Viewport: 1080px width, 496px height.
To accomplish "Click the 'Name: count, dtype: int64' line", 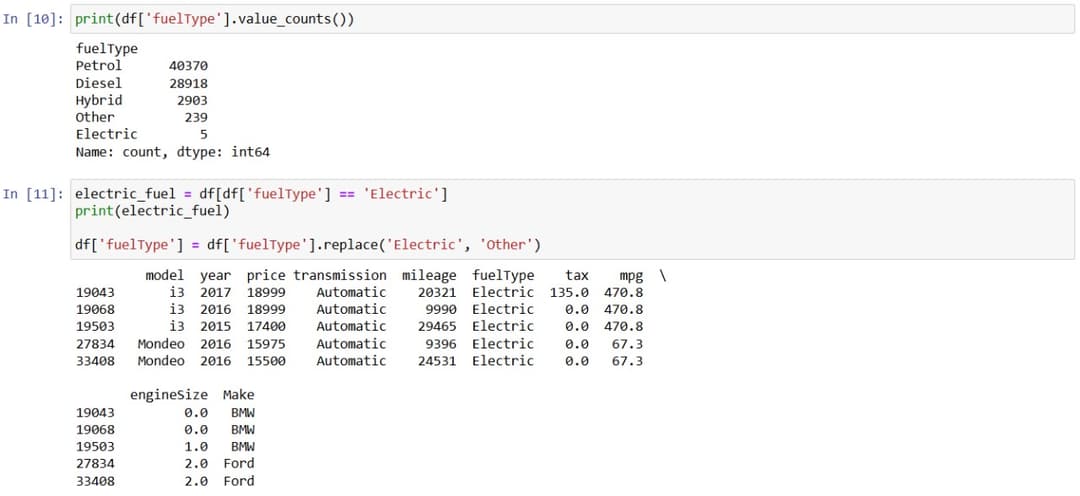I will tap(172, 152).
